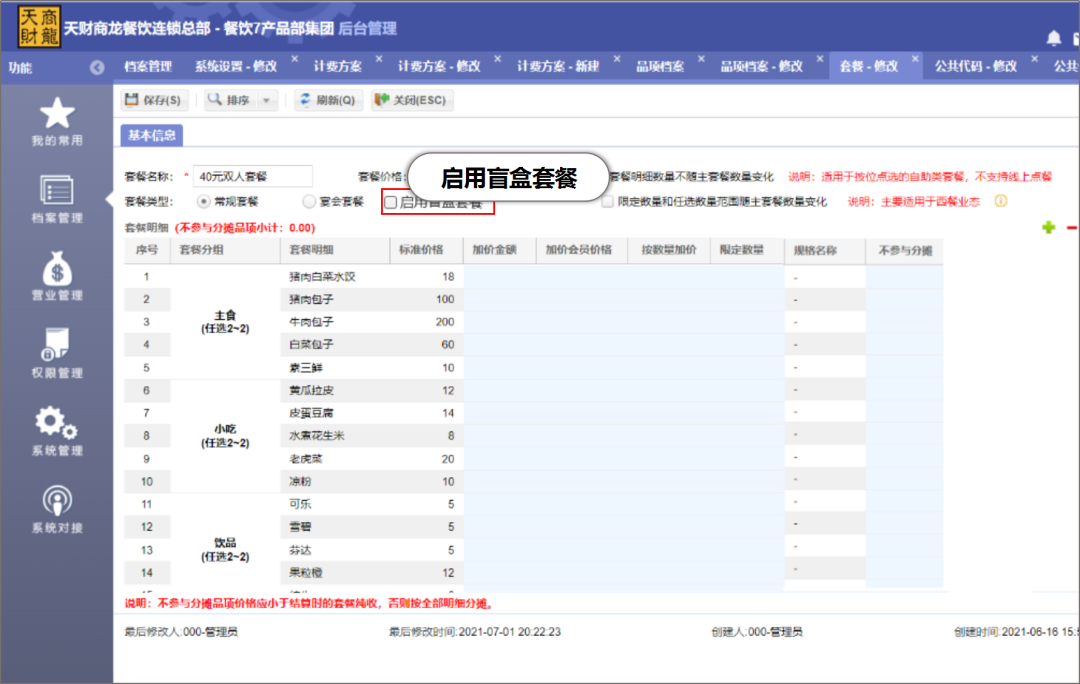Click the 限定数量 column header
1080x684 pixels.
747,251
